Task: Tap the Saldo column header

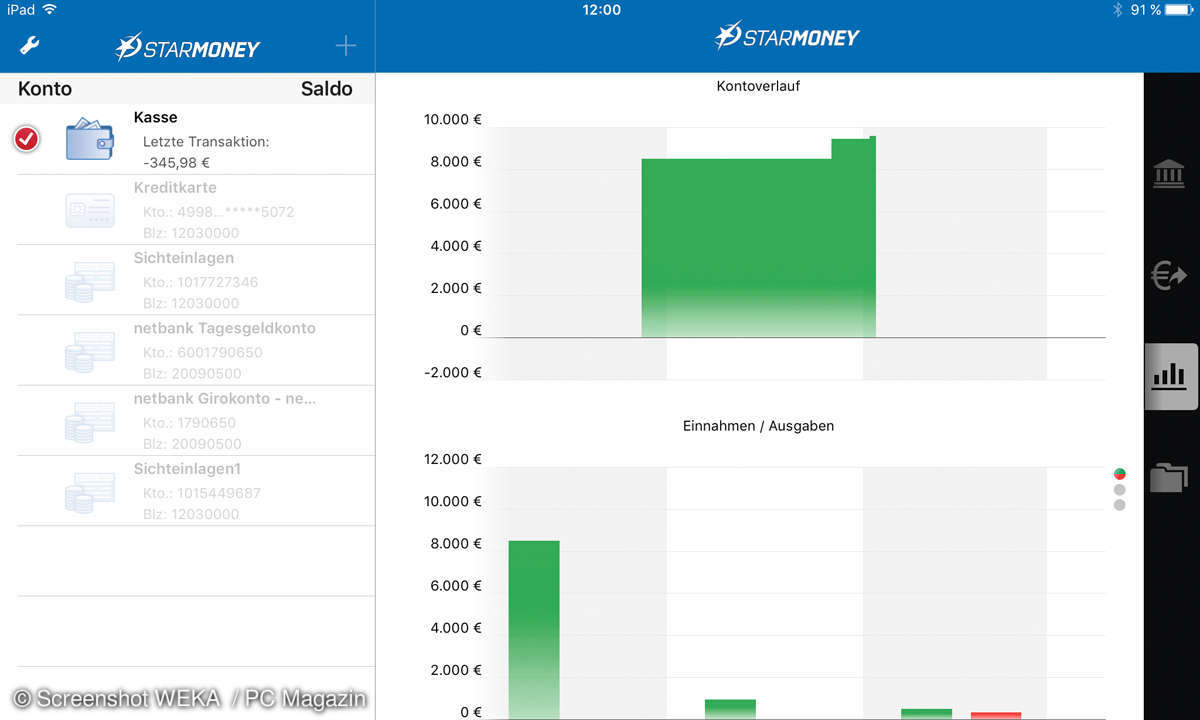Action: tap(327, 88)
